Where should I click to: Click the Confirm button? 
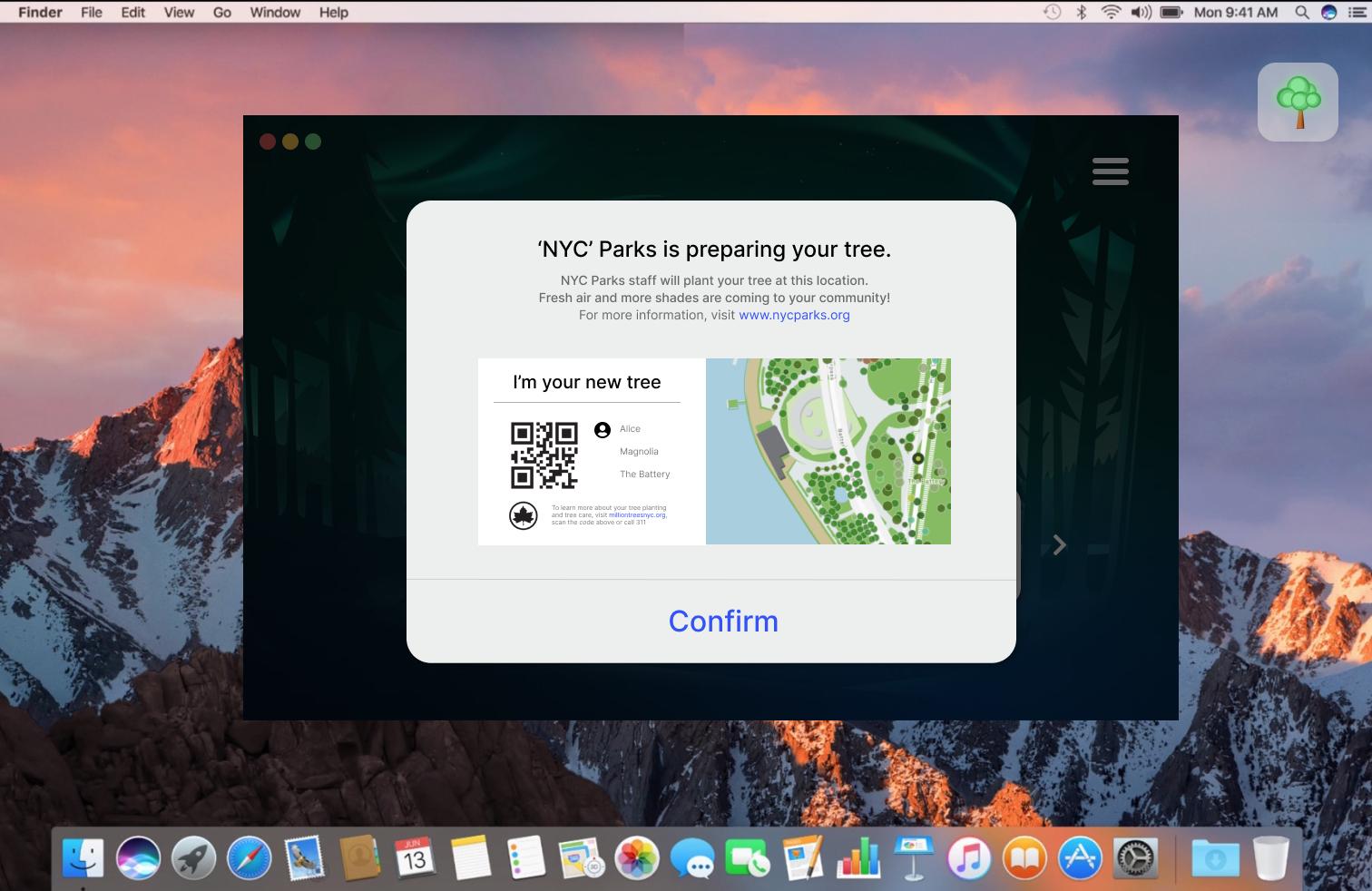[723, 622]
